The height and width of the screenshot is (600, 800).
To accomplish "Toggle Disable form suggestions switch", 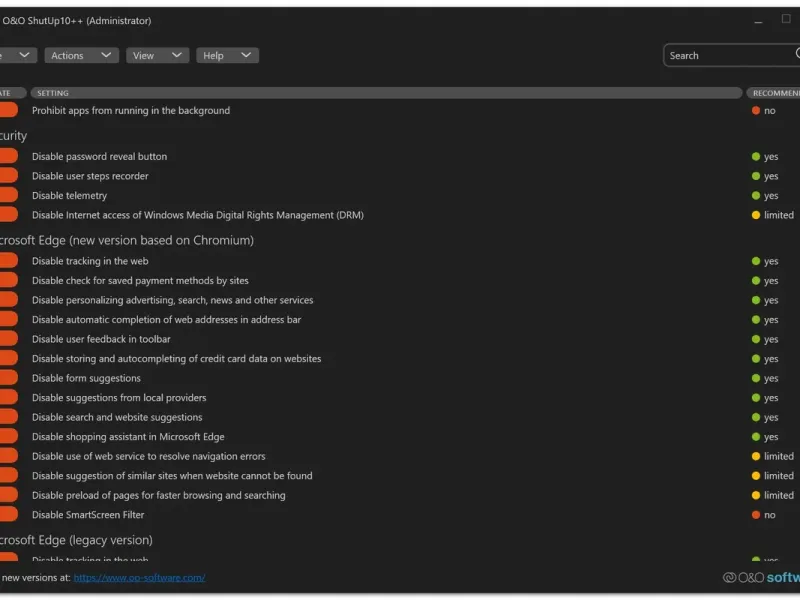I will [9, 378].
